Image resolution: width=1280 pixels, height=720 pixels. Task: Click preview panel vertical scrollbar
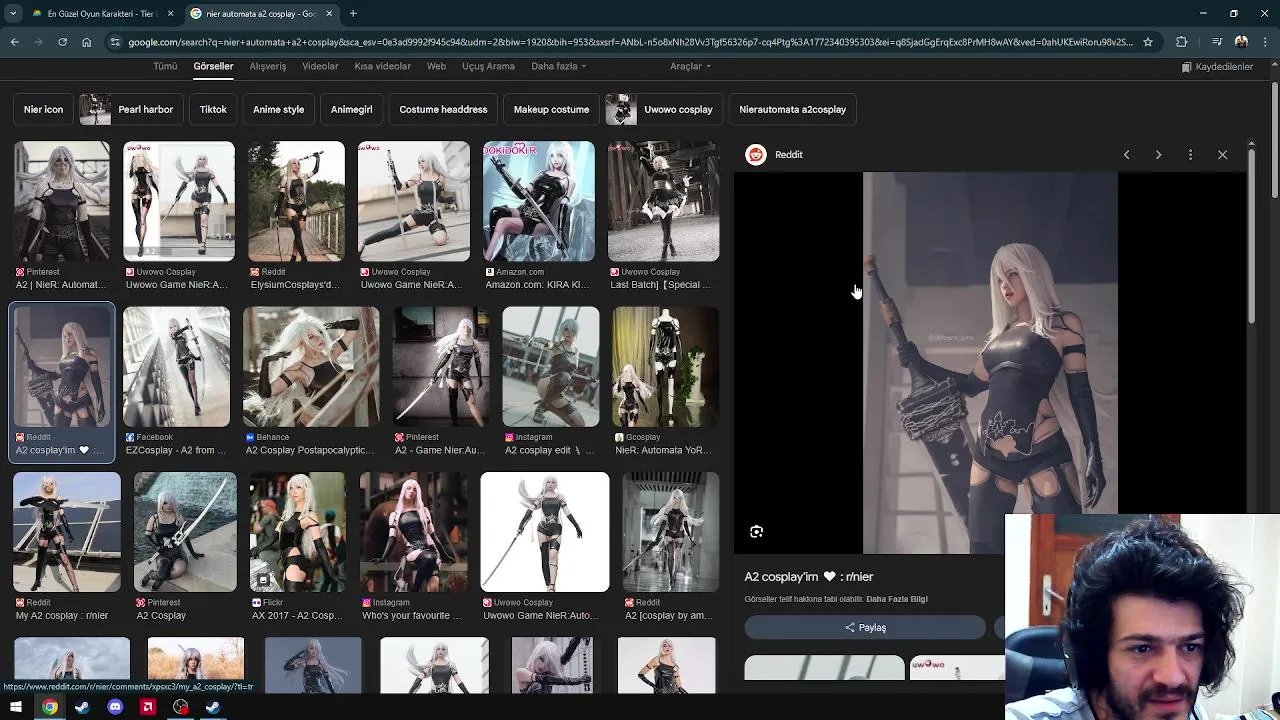1251,235
